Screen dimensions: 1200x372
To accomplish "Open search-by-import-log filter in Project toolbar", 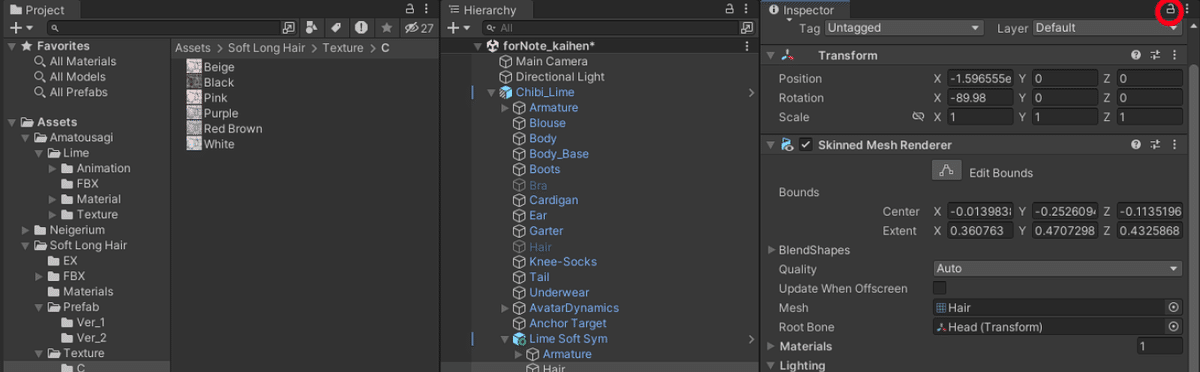I will point(361,28).
